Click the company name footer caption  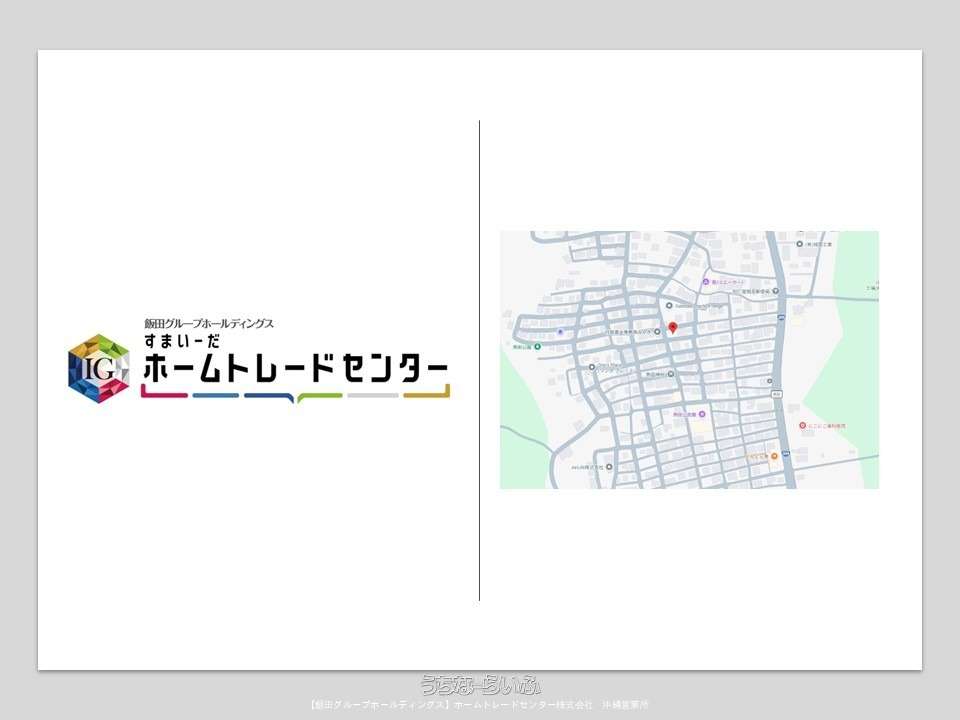tap(480, 705)
